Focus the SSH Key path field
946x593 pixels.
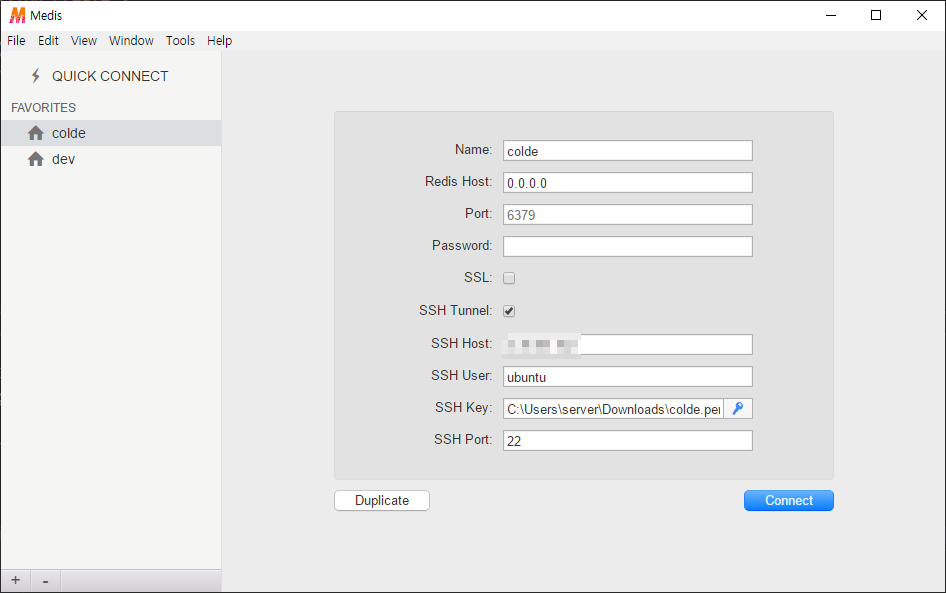614,409
